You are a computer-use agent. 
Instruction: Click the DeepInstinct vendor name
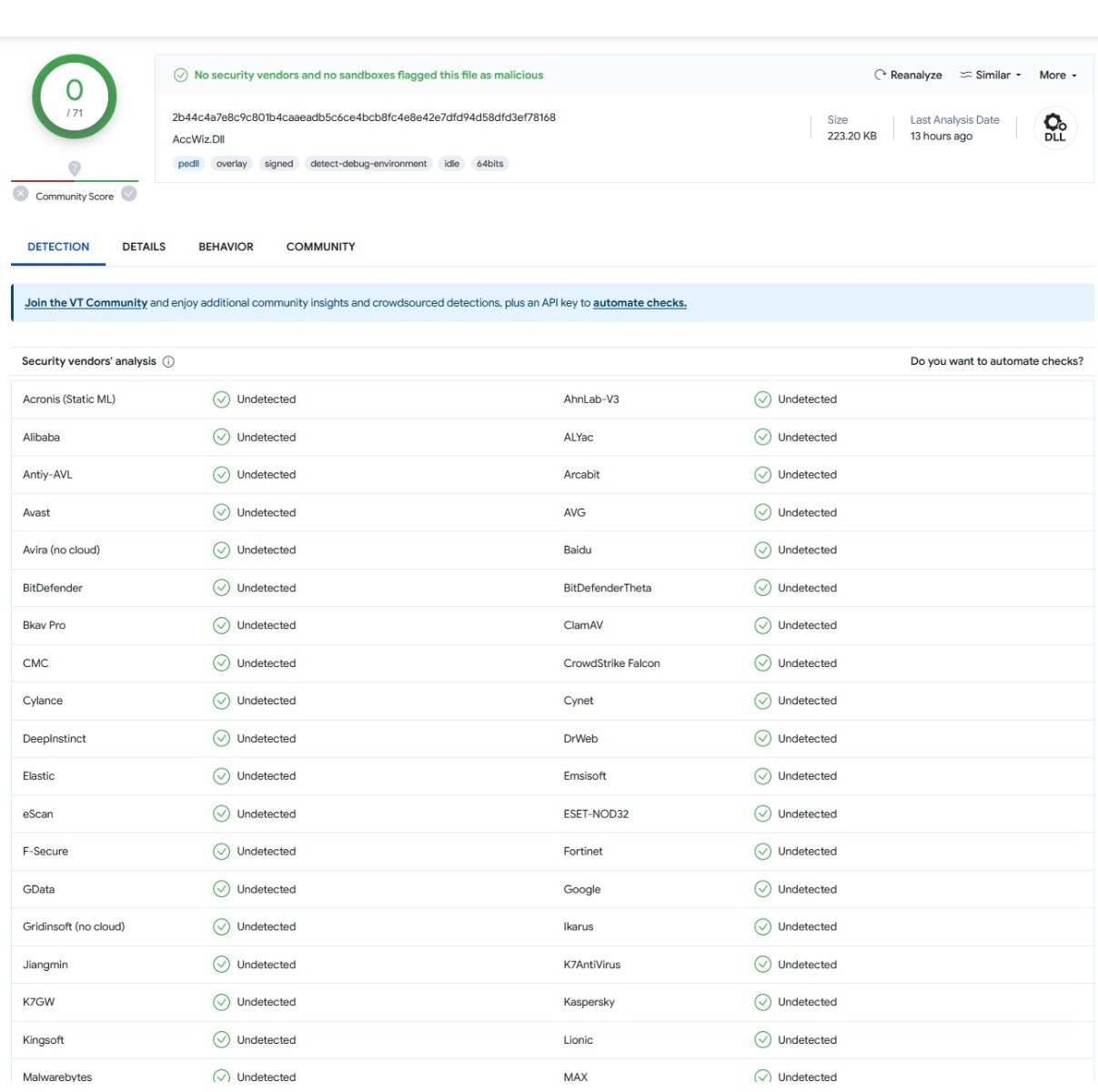click(x=55, y=739)
